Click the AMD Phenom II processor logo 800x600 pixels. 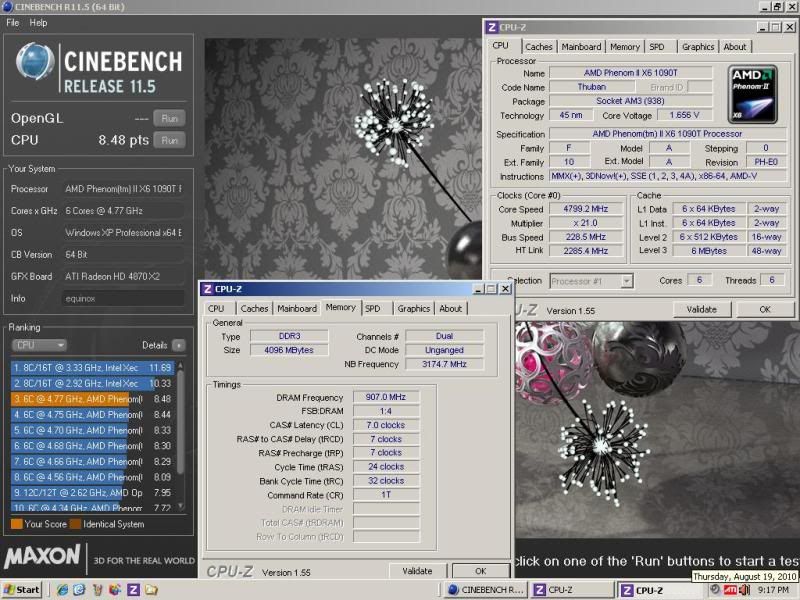coord(753,94)
